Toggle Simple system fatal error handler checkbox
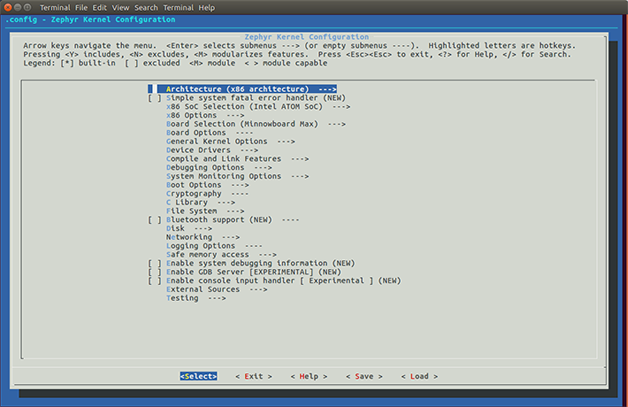The height and width of the screenshot is (407, 628). click(x=155, y=98)
